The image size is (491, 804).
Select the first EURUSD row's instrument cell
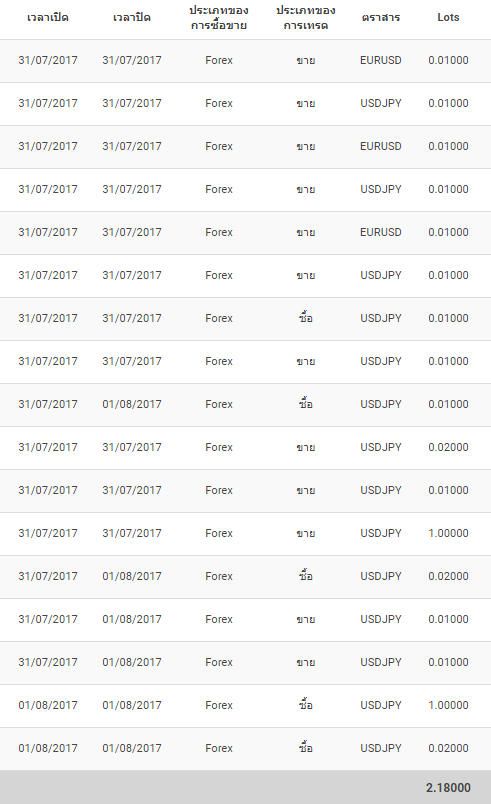[380, 61]
